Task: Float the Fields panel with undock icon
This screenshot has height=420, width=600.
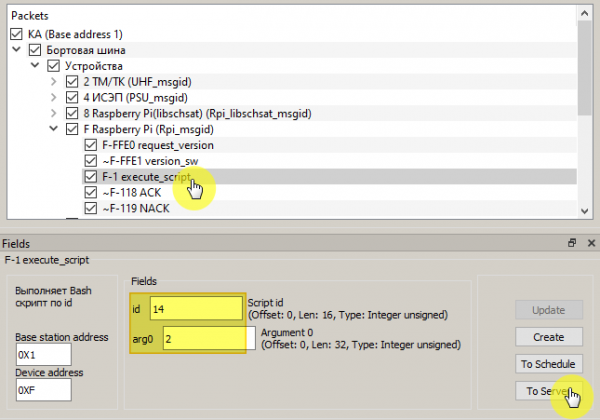Action: tap(573, 243)
